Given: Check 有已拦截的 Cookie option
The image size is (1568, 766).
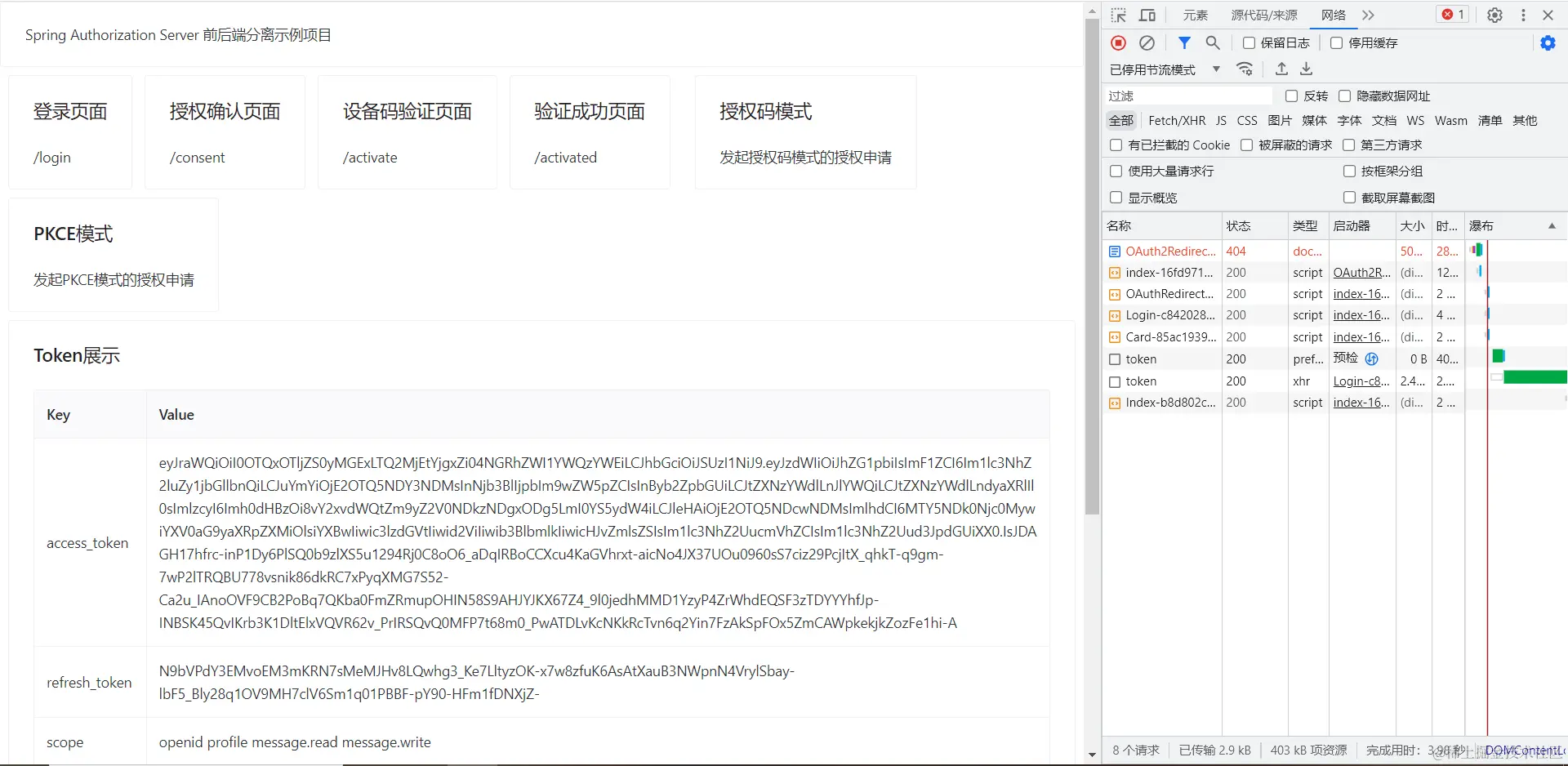Looking at the screenshot, I should [x=1116, y=145].
